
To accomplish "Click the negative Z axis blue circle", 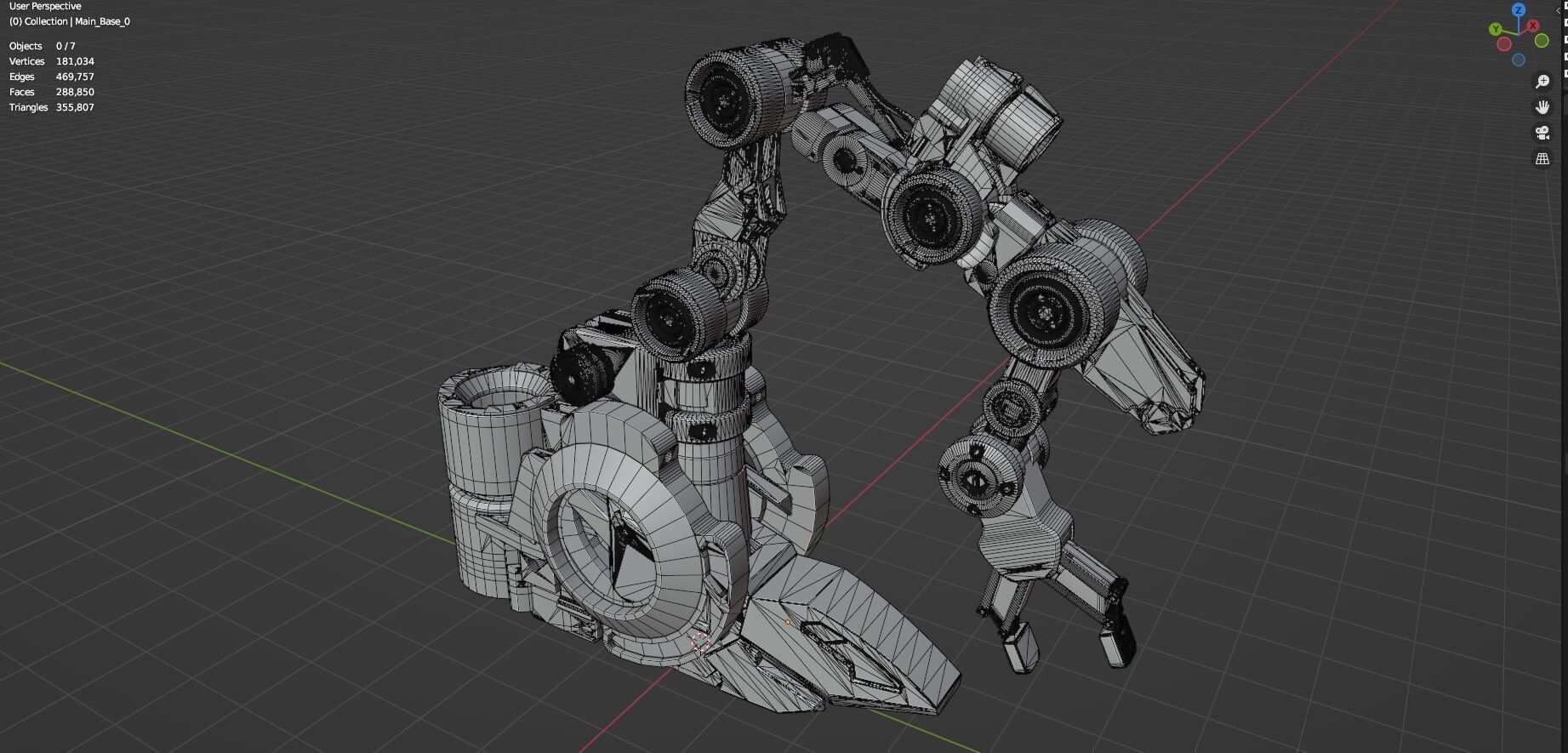I will click(x=1519, y=60).
